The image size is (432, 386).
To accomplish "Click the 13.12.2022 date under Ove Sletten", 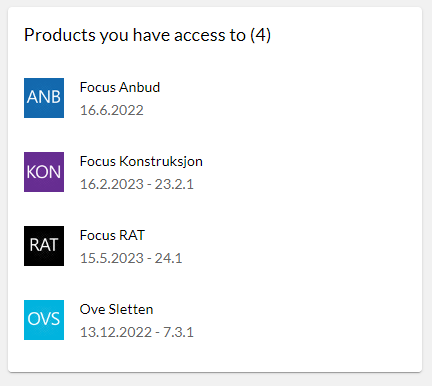I will (x=116, y=332).
